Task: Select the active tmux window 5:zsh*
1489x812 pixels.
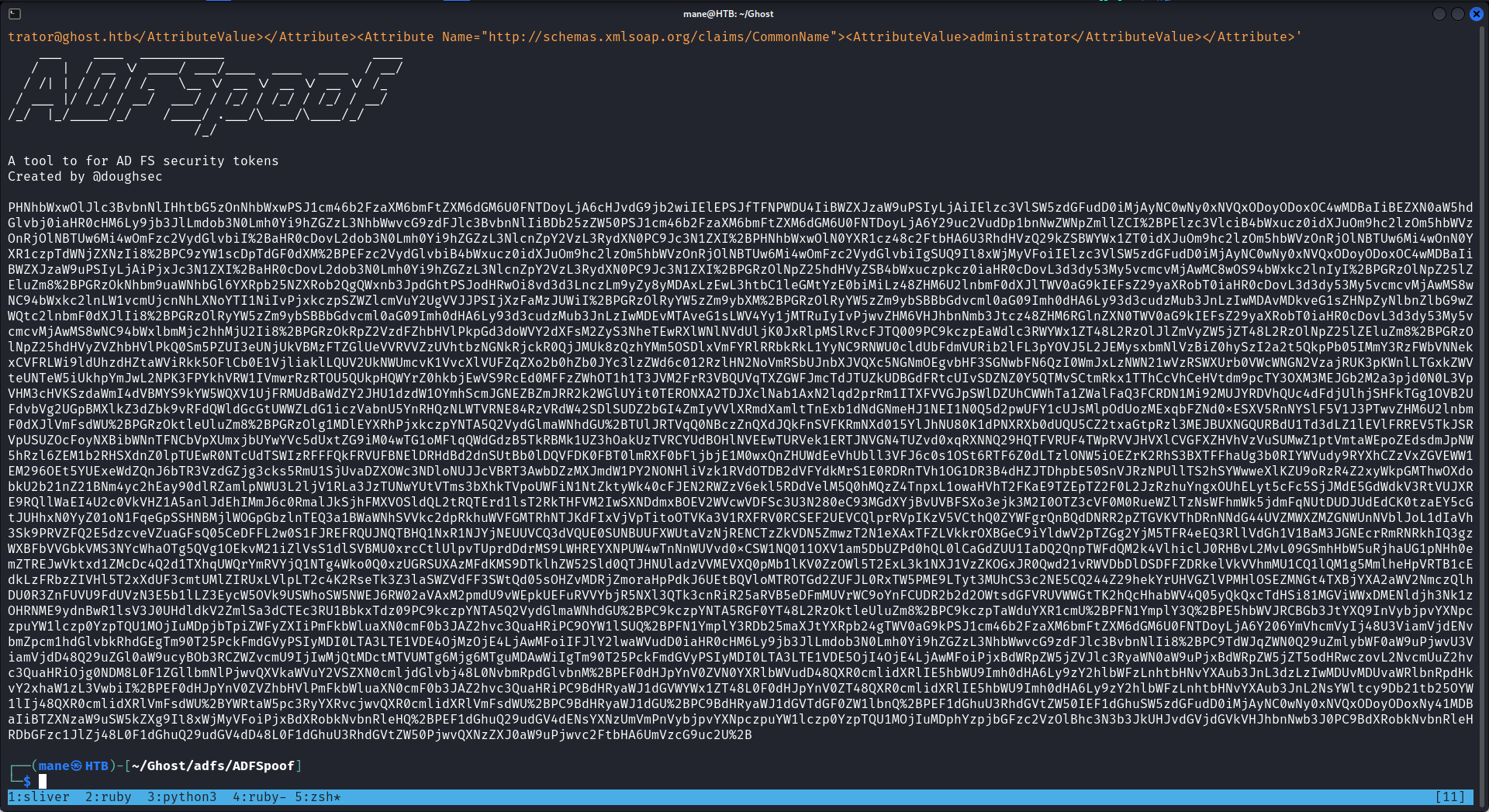Action: click(x=318, y=796)
